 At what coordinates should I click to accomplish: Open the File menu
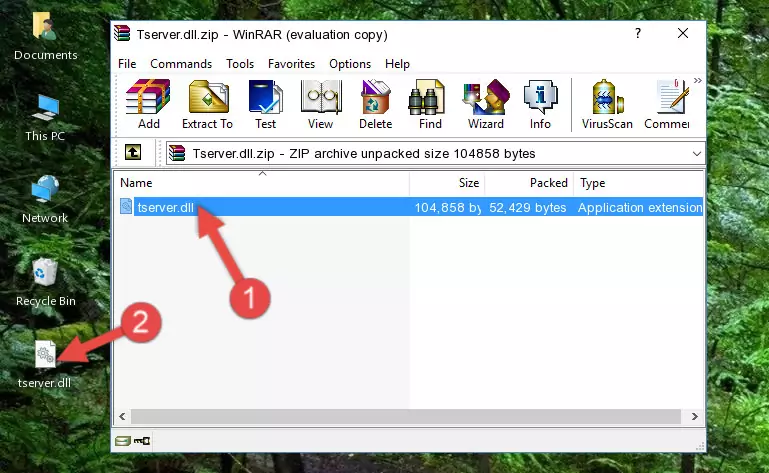click(127, 64)
